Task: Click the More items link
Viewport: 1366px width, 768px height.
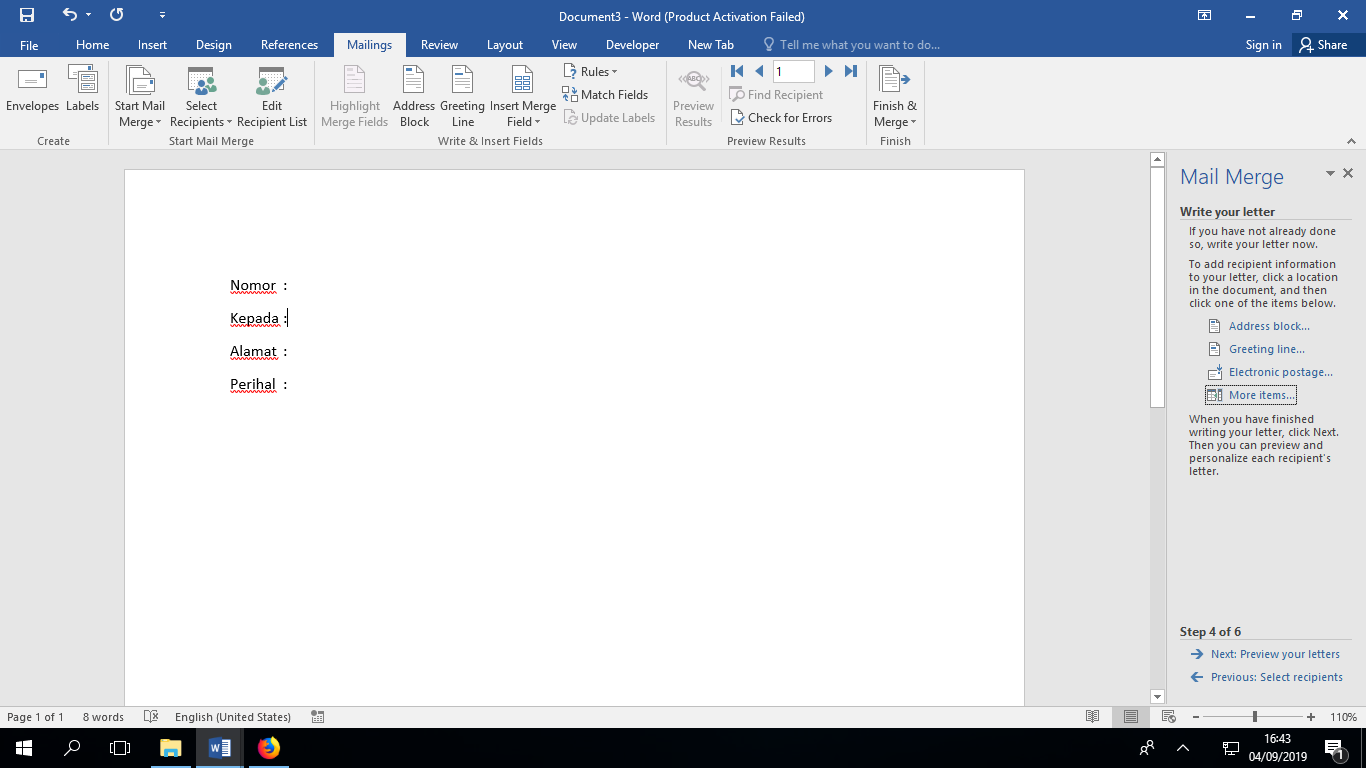Action: click(x=1261, y=395)
